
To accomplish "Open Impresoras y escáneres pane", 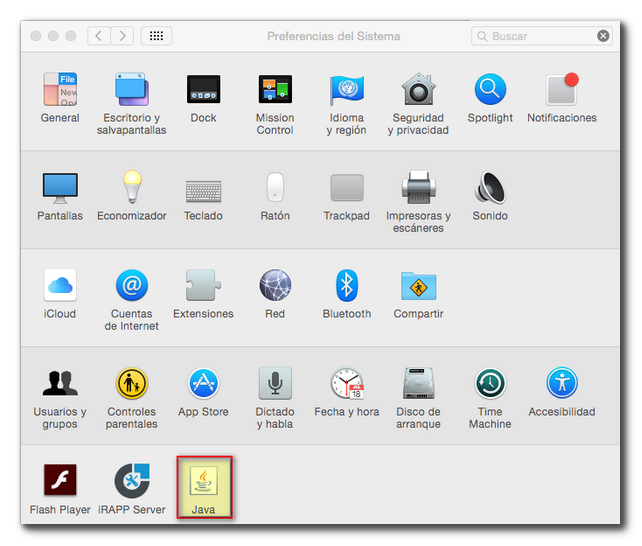I will click(x=418, y=188).
